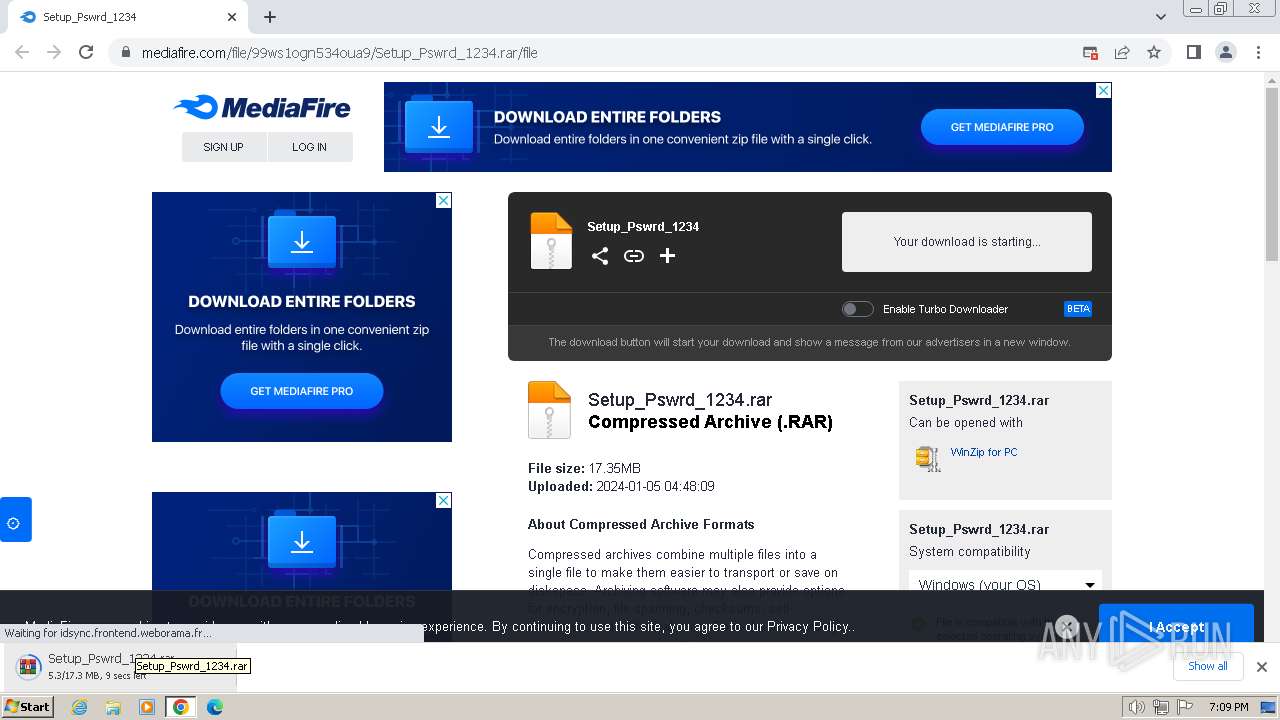The width and height of the screenshot is (1280, 720).
Task: Click 'Uploaded: 2024-01-05 04:48:09' text
Action: coord(621,486)
